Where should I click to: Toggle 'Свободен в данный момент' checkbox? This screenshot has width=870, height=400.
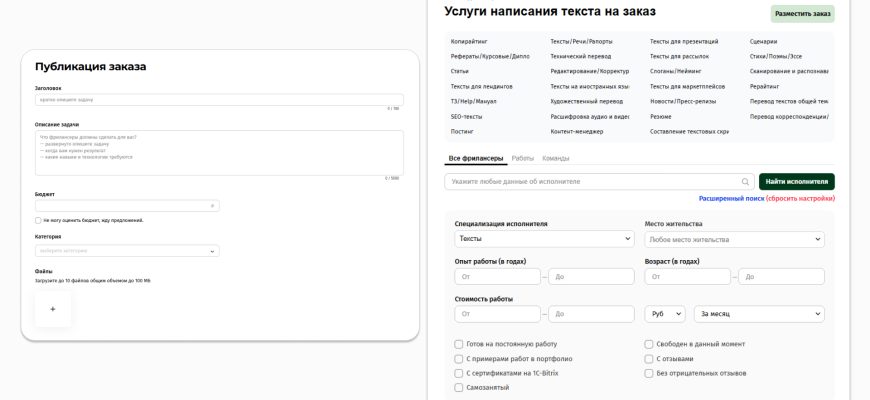pyautogui.click(x=649, y=344)
